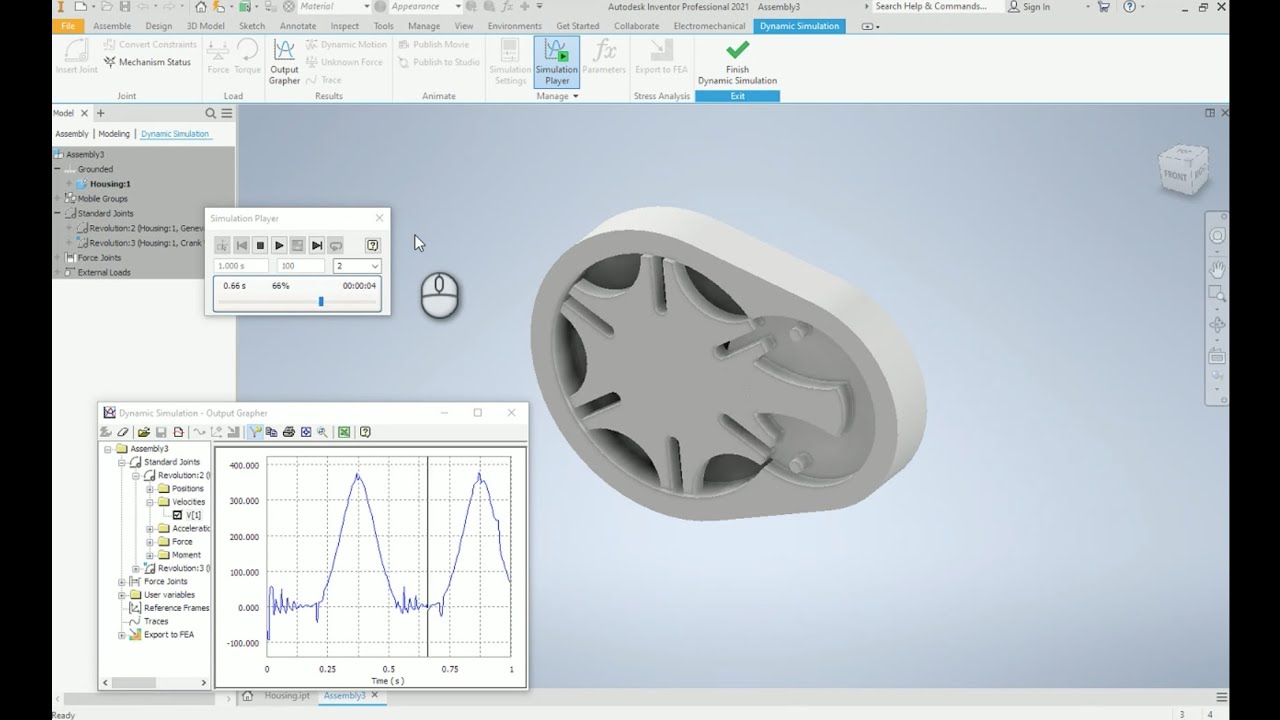This screenshot has height=720, width=1280.
Task: Add a new browser panel with plus icon
Action: pyautogui.click(x=100, y=113)
